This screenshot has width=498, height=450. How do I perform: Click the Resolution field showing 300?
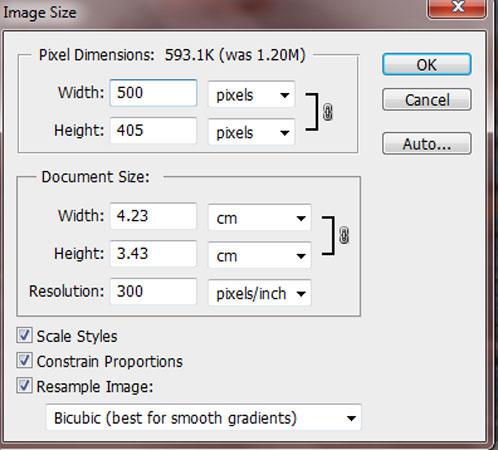(153, 291)
